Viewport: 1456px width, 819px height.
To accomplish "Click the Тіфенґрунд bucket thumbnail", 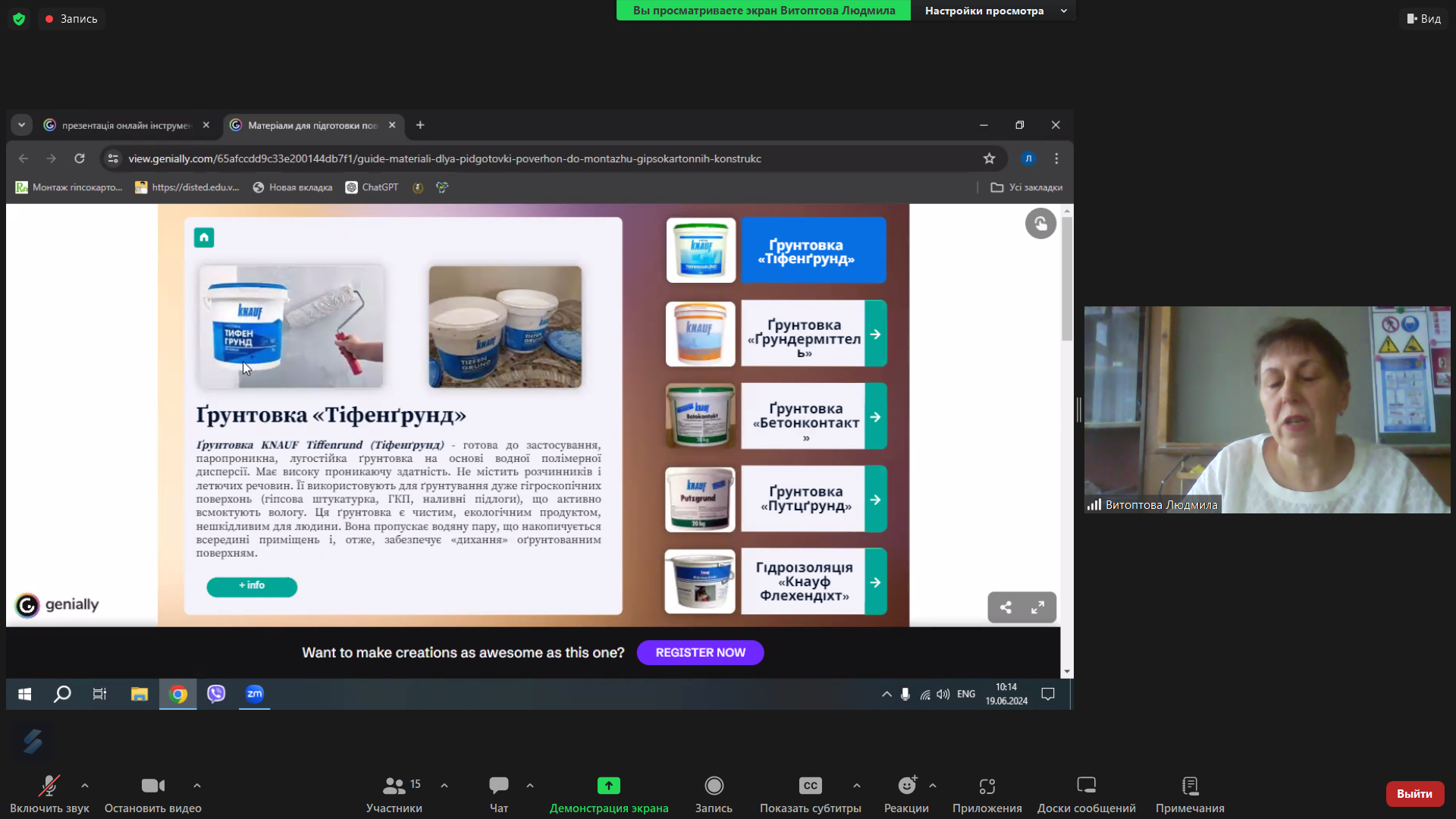I will coord(701,251).
